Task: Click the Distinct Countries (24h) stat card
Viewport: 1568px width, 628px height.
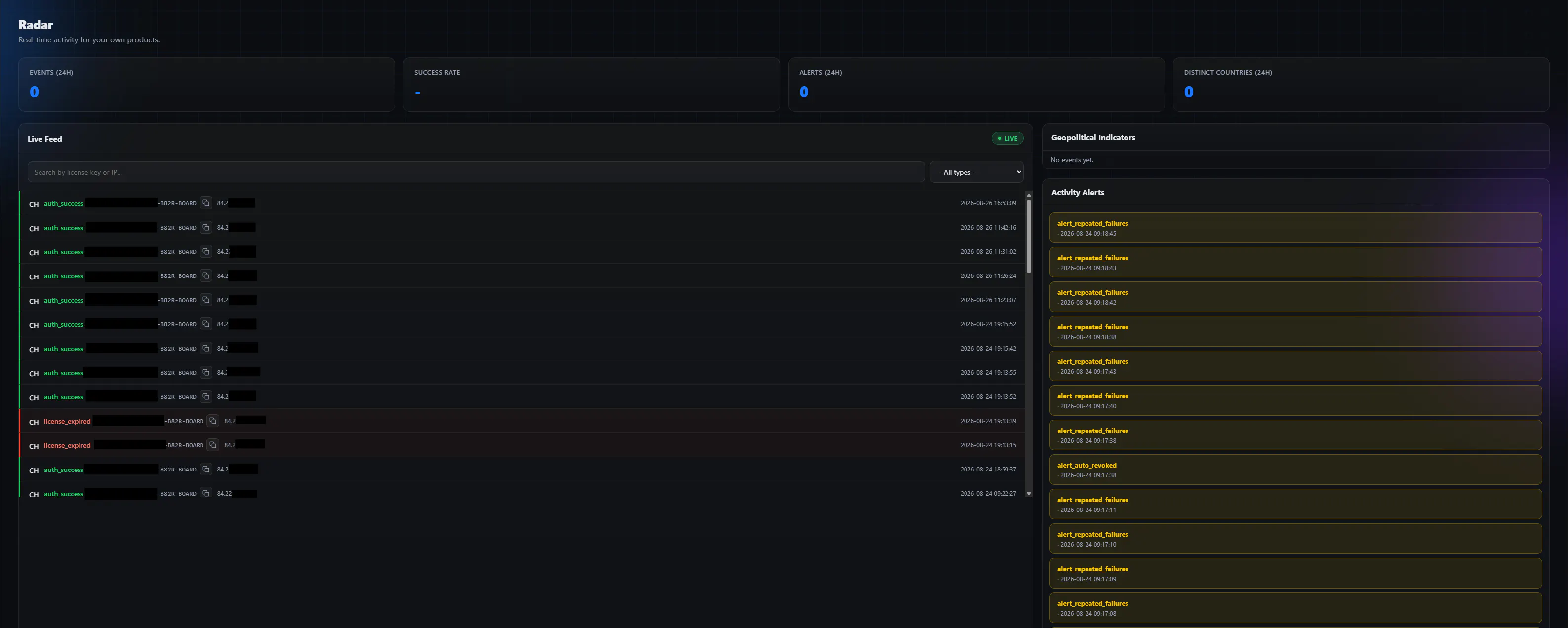Action: tap(1361, 84)
